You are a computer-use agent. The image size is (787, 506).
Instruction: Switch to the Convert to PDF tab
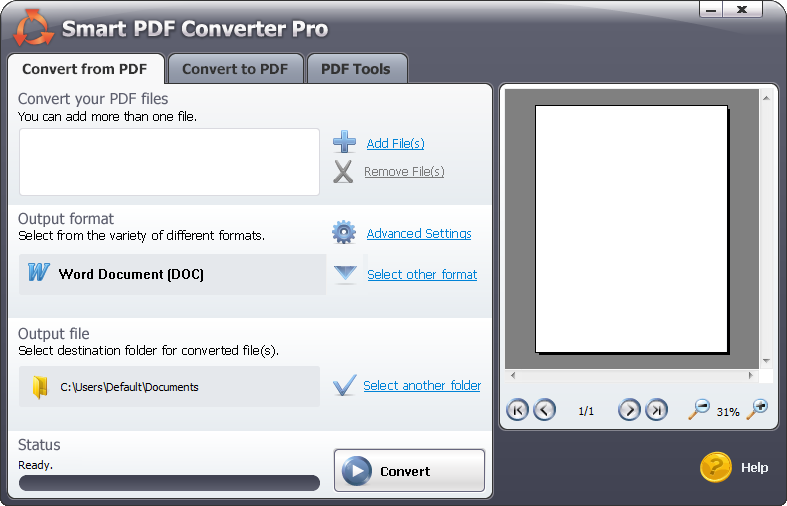pyautogui.click(x=235, y=69)
